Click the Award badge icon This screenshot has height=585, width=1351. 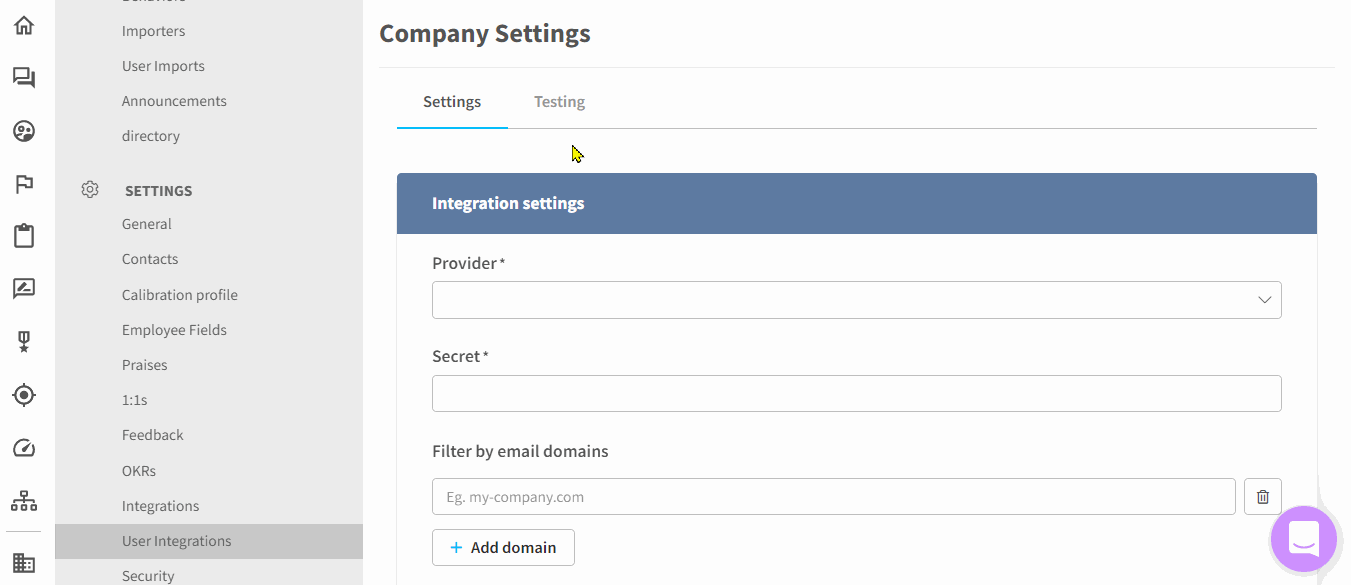(x=23, y=341)
